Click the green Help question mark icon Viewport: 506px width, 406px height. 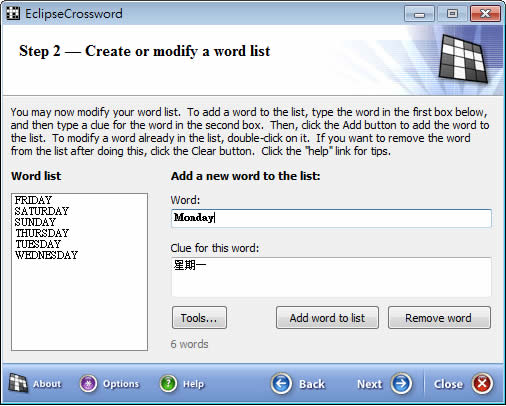(x=168, y=384)
